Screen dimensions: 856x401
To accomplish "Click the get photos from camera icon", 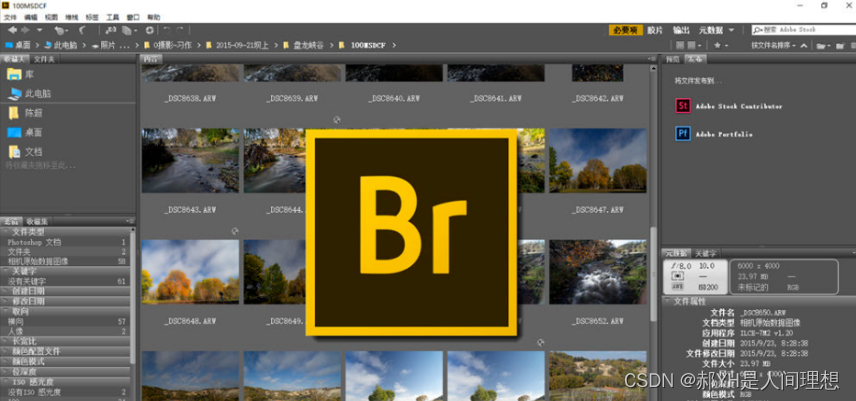I will 111,31.
